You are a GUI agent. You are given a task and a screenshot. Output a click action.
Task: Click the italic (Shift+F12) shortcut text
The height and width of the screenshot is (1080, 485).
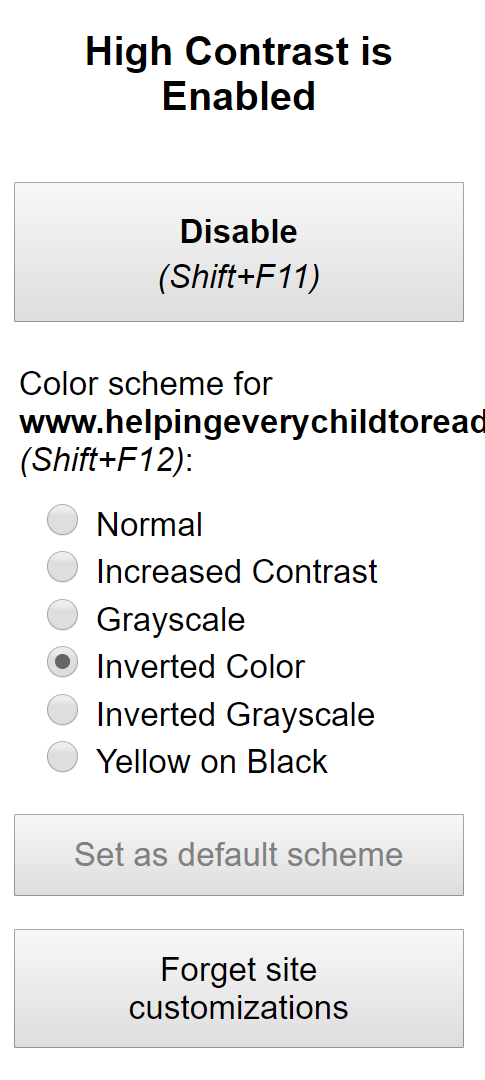pos(103,460)
